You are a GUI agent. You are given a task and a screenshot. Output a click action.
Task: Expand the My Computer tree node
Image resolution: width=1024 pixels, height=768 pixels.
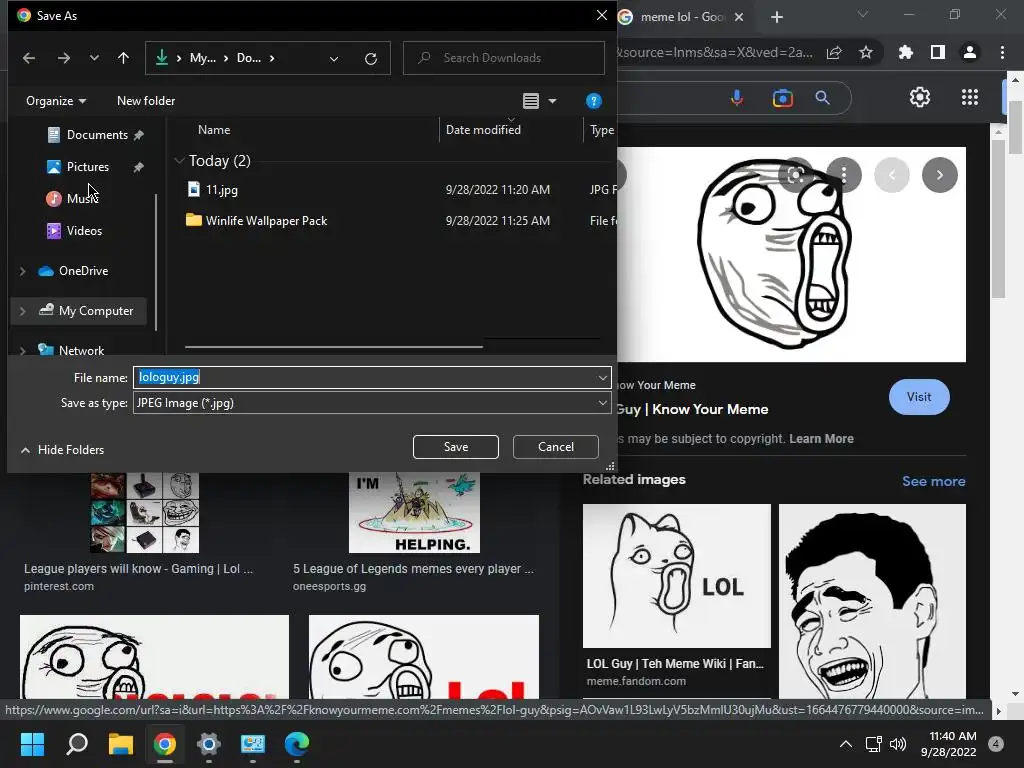click(23, 312)
